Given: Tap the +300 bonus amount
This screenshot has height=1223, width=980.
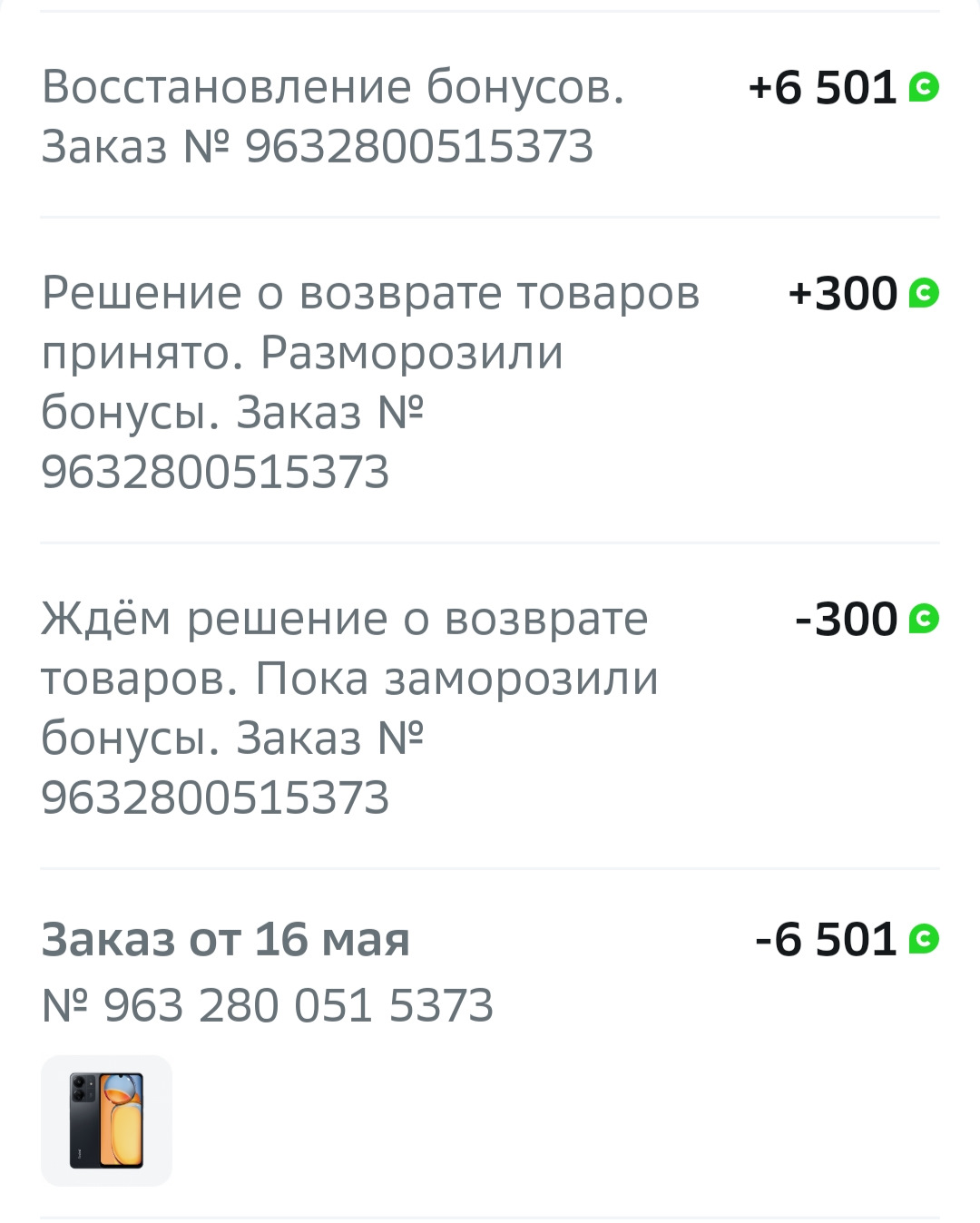Looking at the screenshot, I should [x=843, y=294].
